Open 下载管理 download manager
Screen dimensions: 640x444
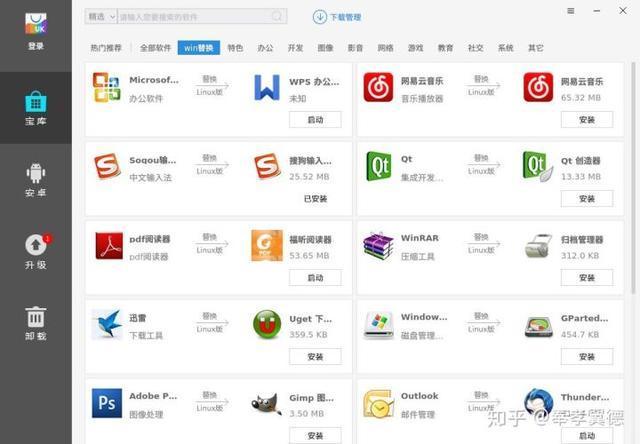click(337, 17)
